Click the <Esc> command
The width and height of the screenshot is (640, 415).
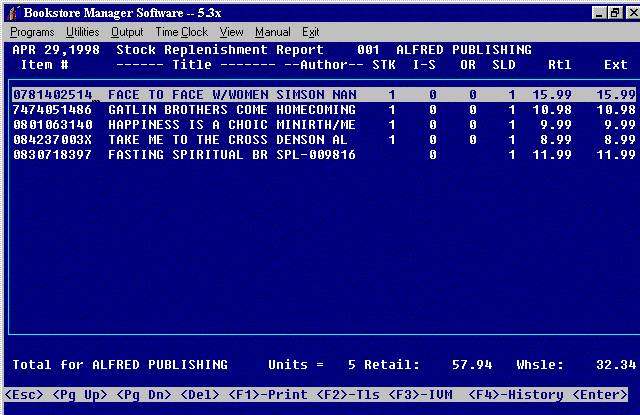click(x=24, y=395)
